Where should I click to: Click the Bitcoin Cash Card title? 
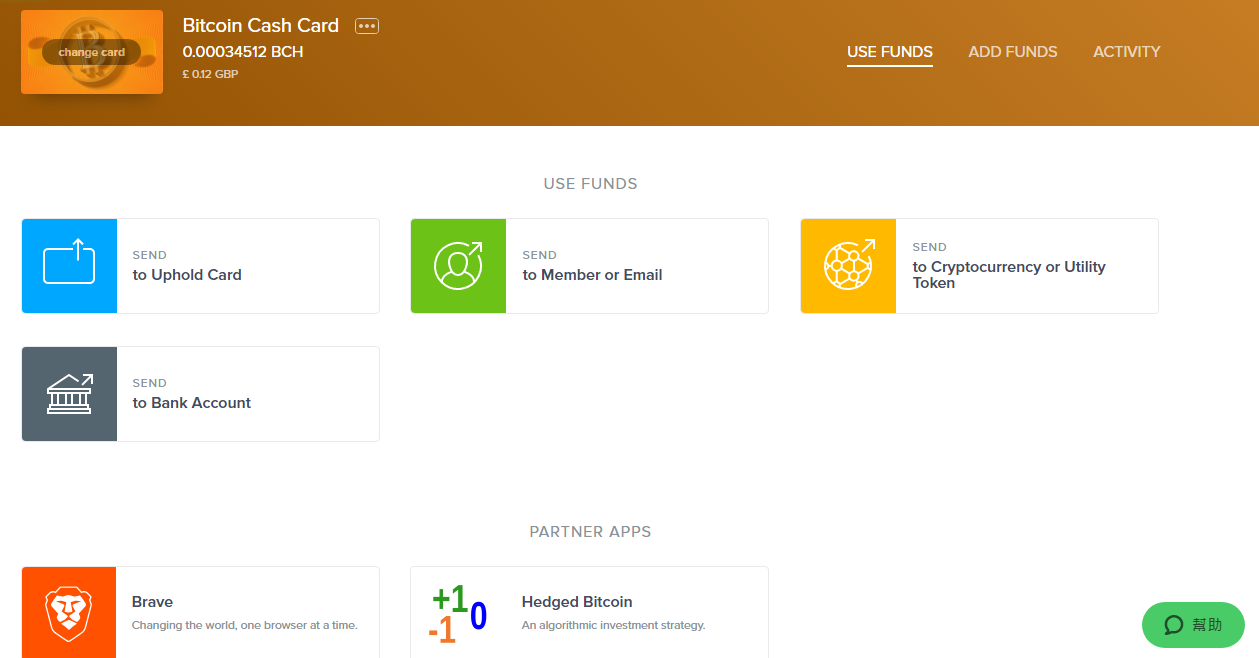coord(261,26)
